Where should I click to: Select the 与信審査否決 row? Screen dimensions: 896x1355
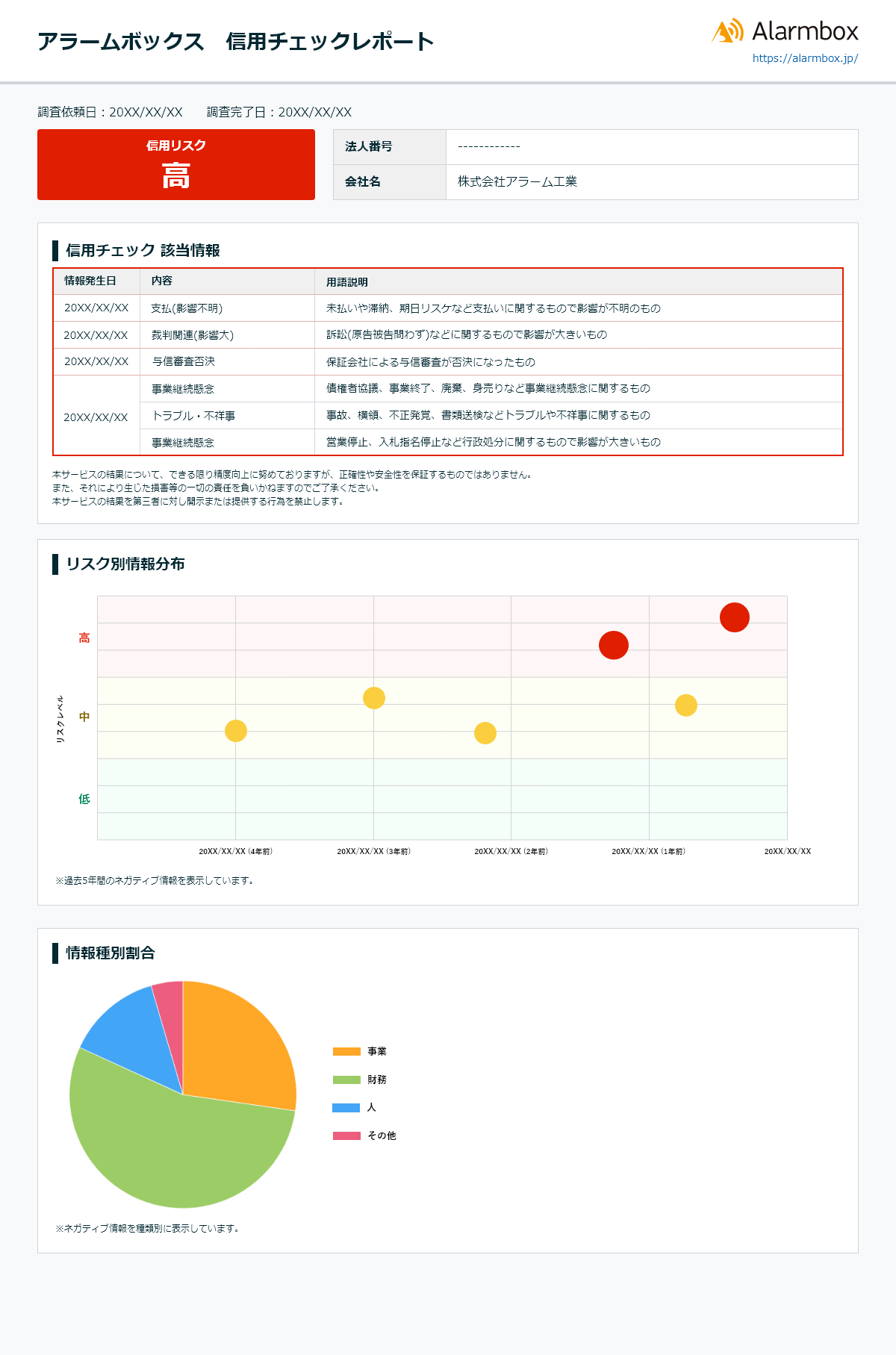tap(448, 362)
